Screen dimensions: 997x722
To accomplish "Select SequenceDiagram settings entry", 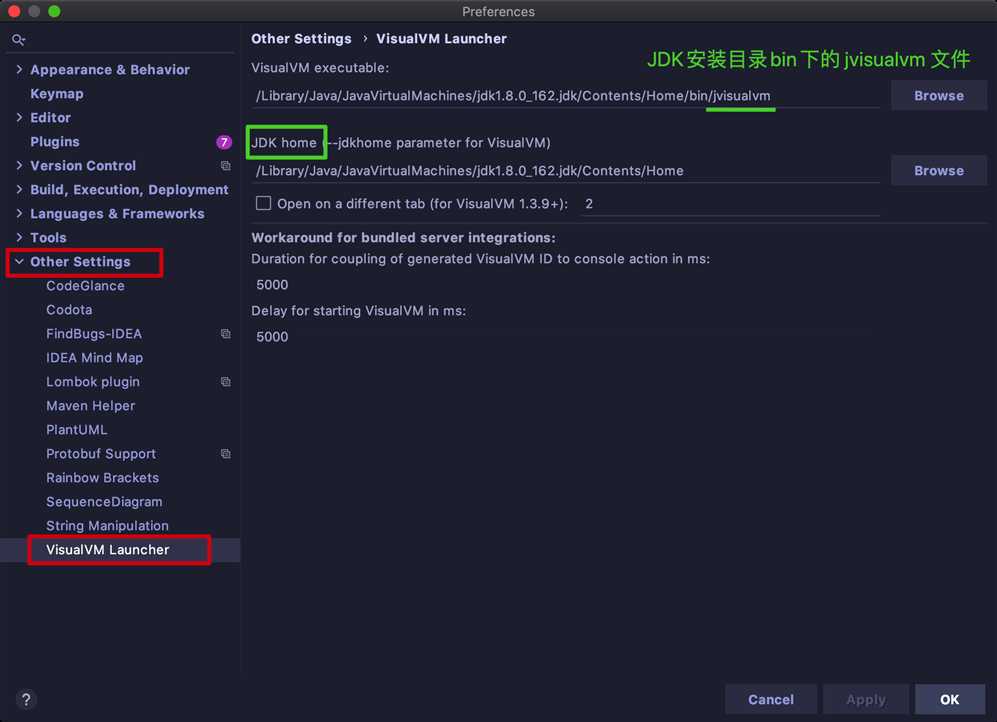I will pyautogui.click(x=104, y=501).
